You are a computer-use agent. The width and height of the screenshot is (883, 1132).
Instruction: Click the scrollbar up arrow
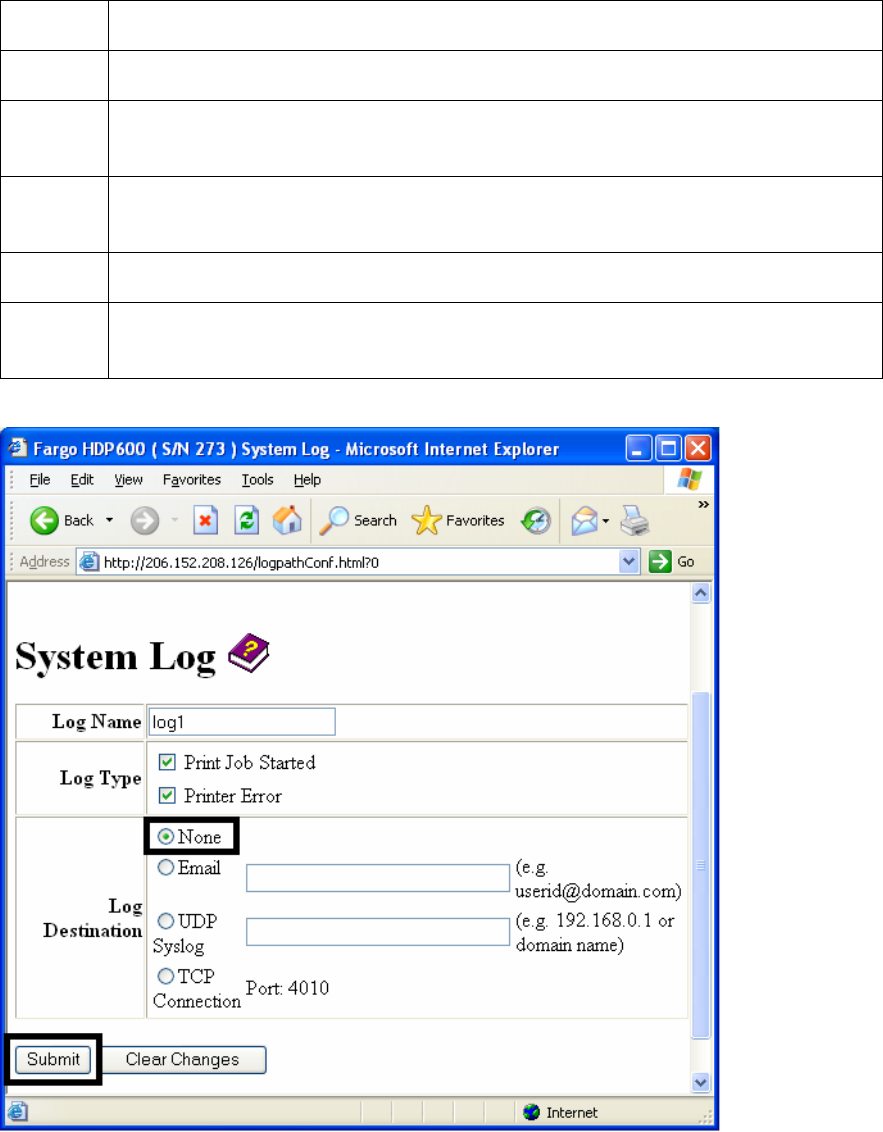(701, 593)
